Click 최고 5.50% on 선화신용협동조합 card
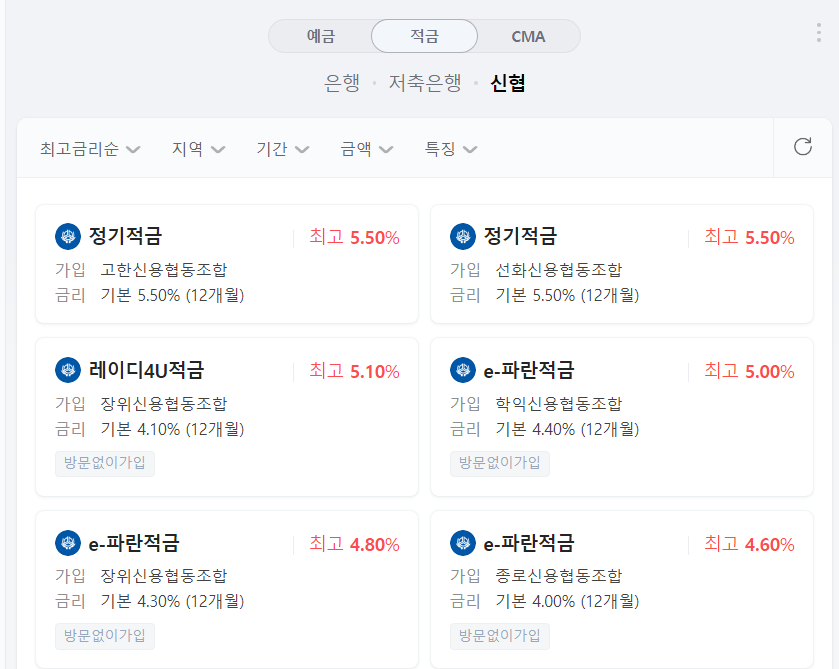The width and height of the screenshot is (839, 669). pyautogui.click(x=749, y=237)
